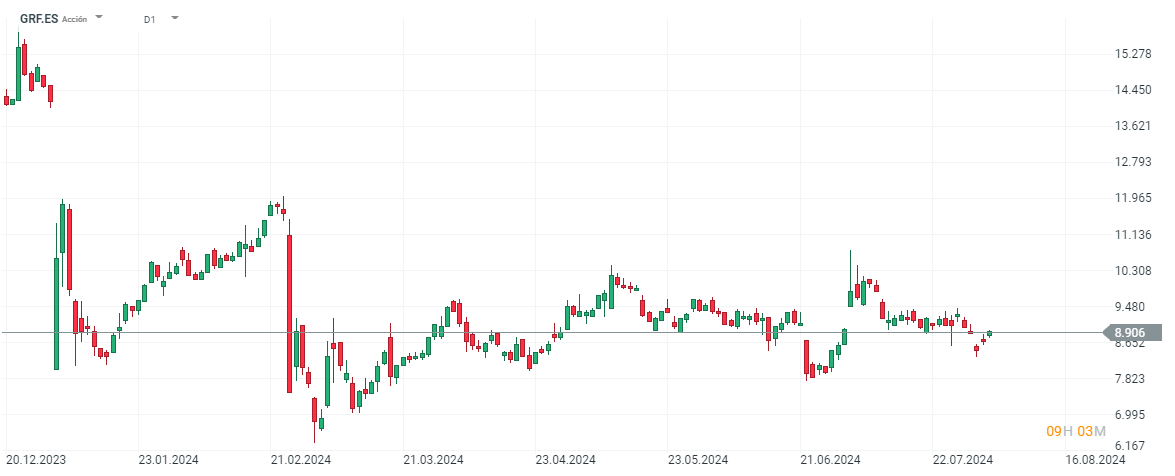Select the 21.06.2024 time axis marker
Image resolution: width=1175 pixels, height=476 pixels.
click(x=831, y=460)
